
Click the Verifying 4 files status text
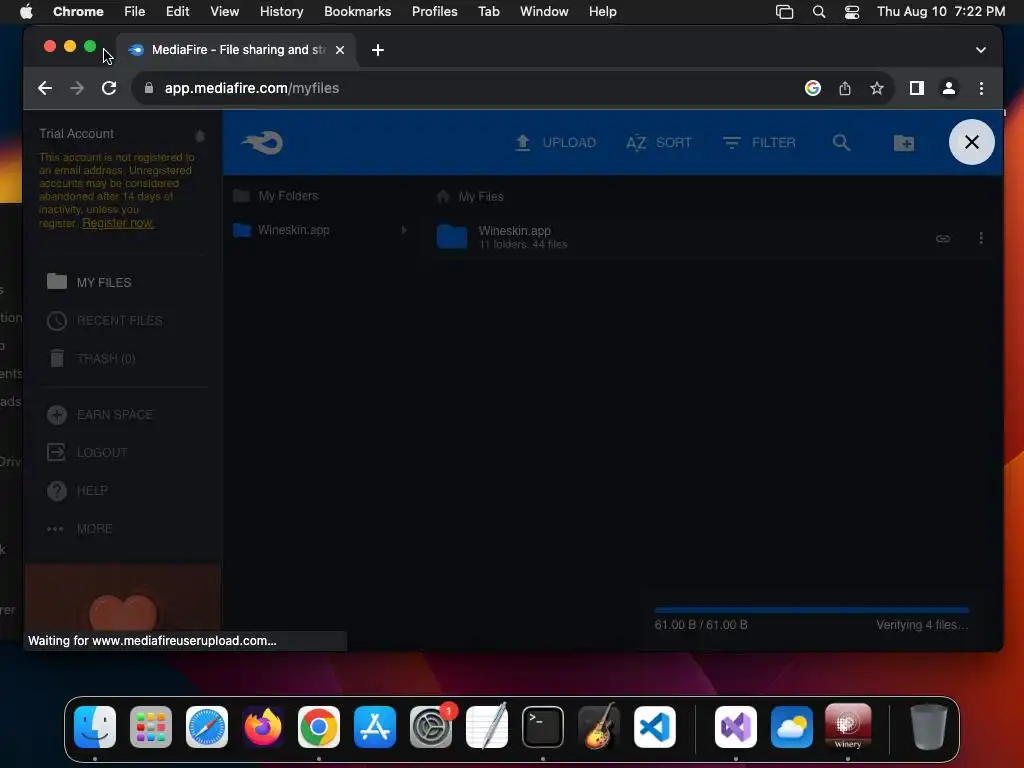pos(922,625)
